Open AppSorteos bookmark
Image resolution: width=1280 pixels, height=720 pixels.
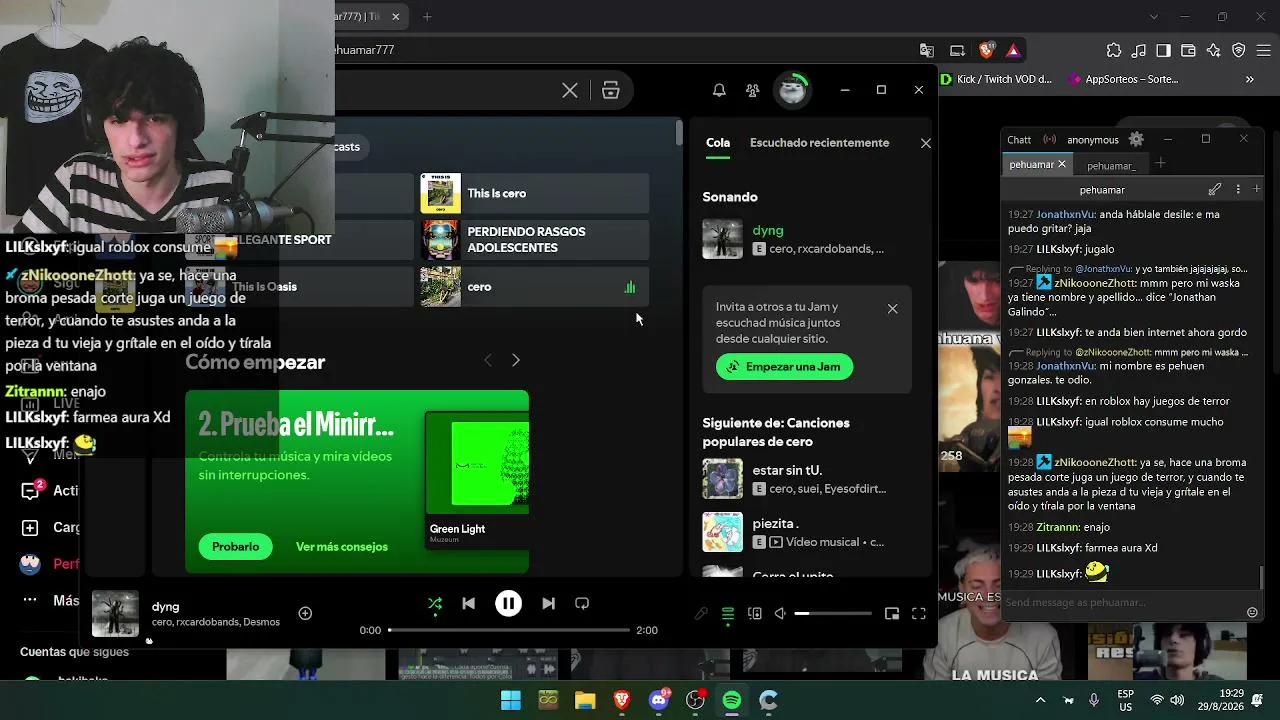pyautogui.click(x=1123, y=79)
